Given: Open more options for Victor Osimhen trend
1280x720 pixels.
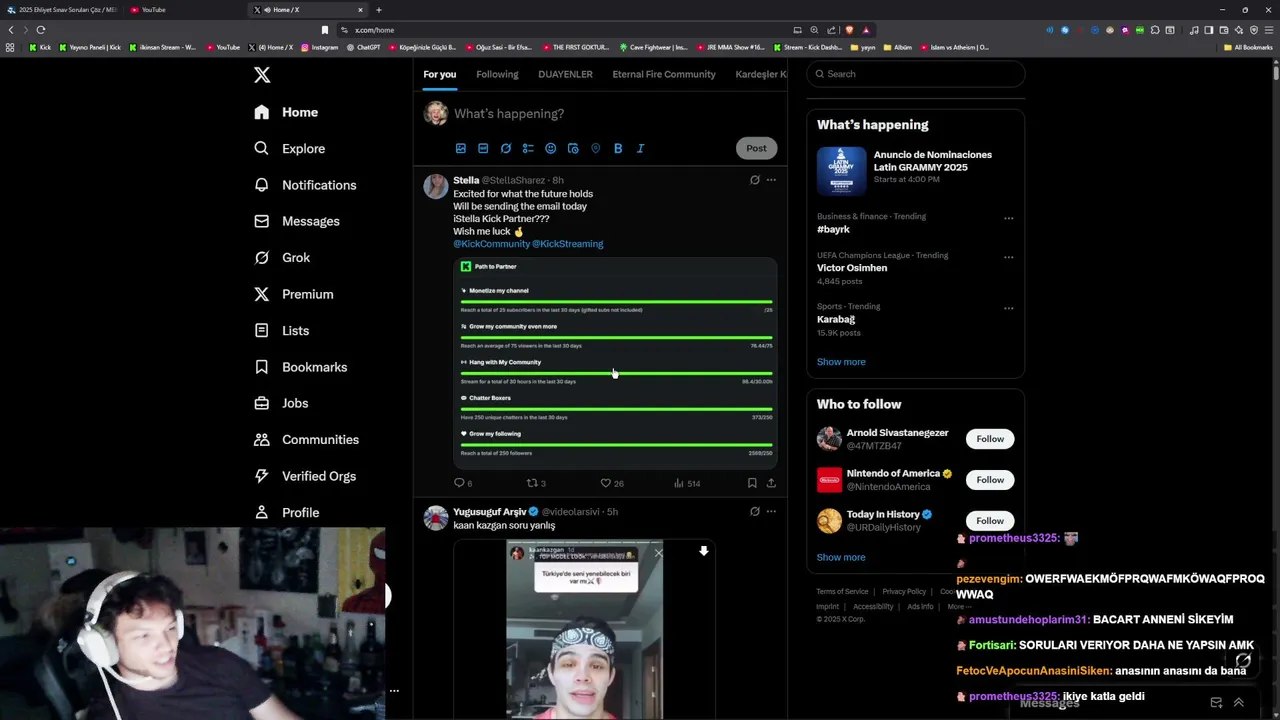Looking at the screenshot, I should pos(1008,257).
